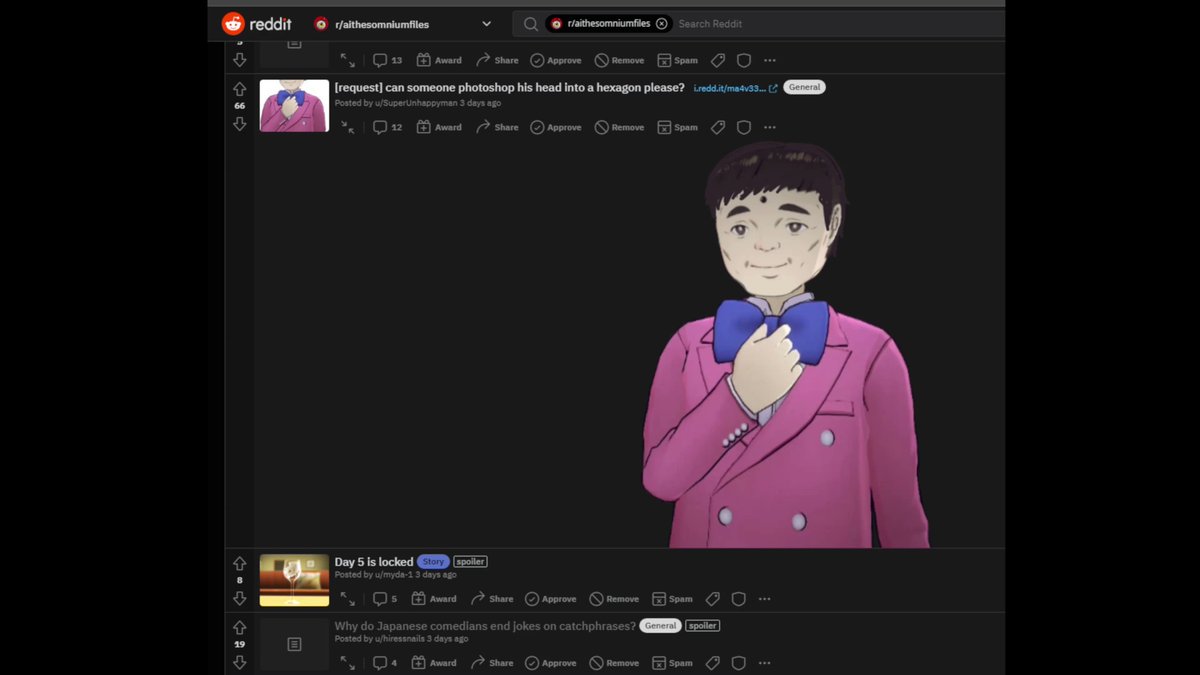The width and height of the screenshot is (1200, 675).
Task: Open the r/aithesomniumfiles community dropdown
Action: pyautogui.click(x=403, y=24)
